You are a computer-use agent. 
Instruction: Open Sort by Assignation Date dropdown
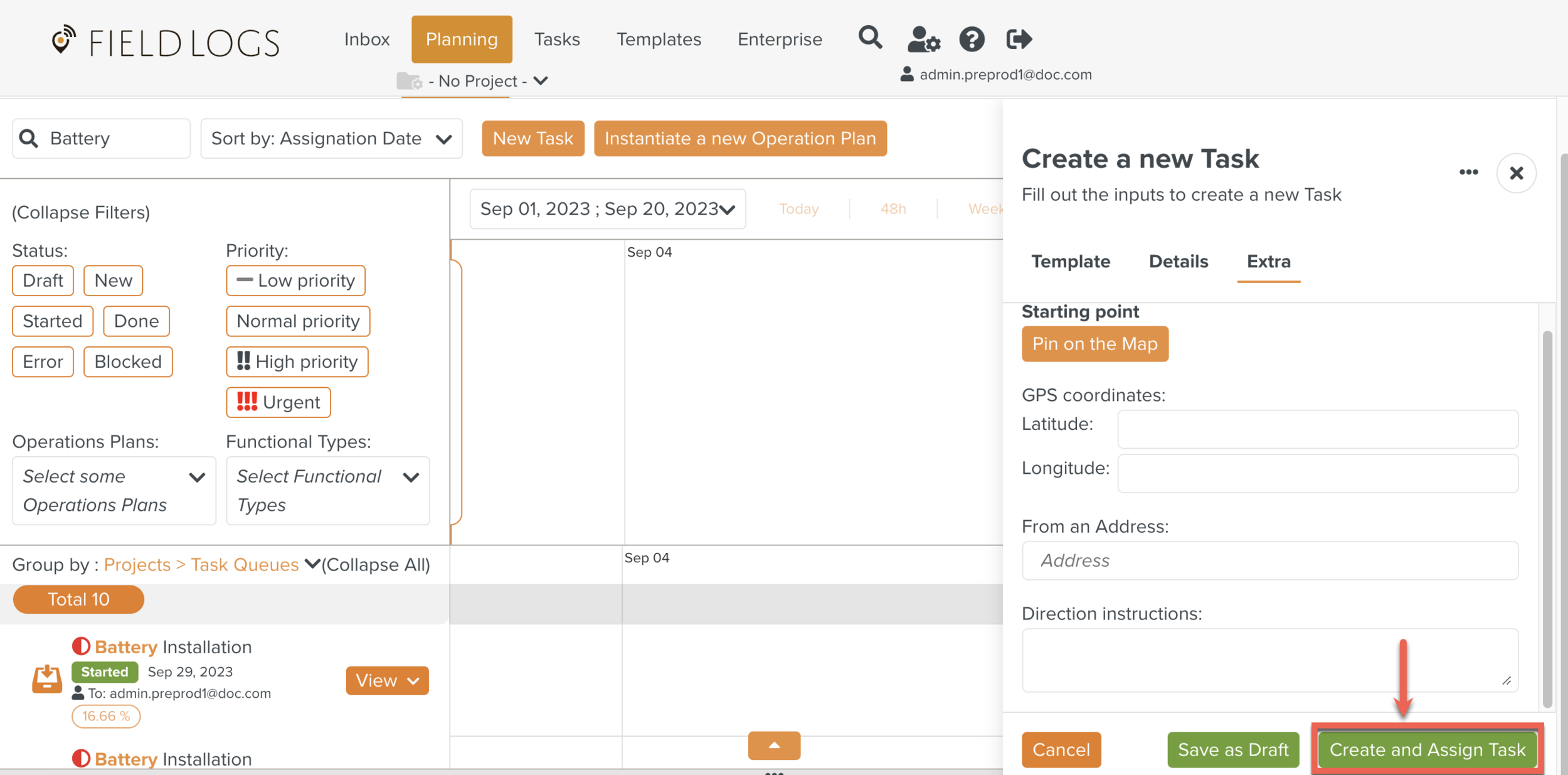[x=331, y=138]
